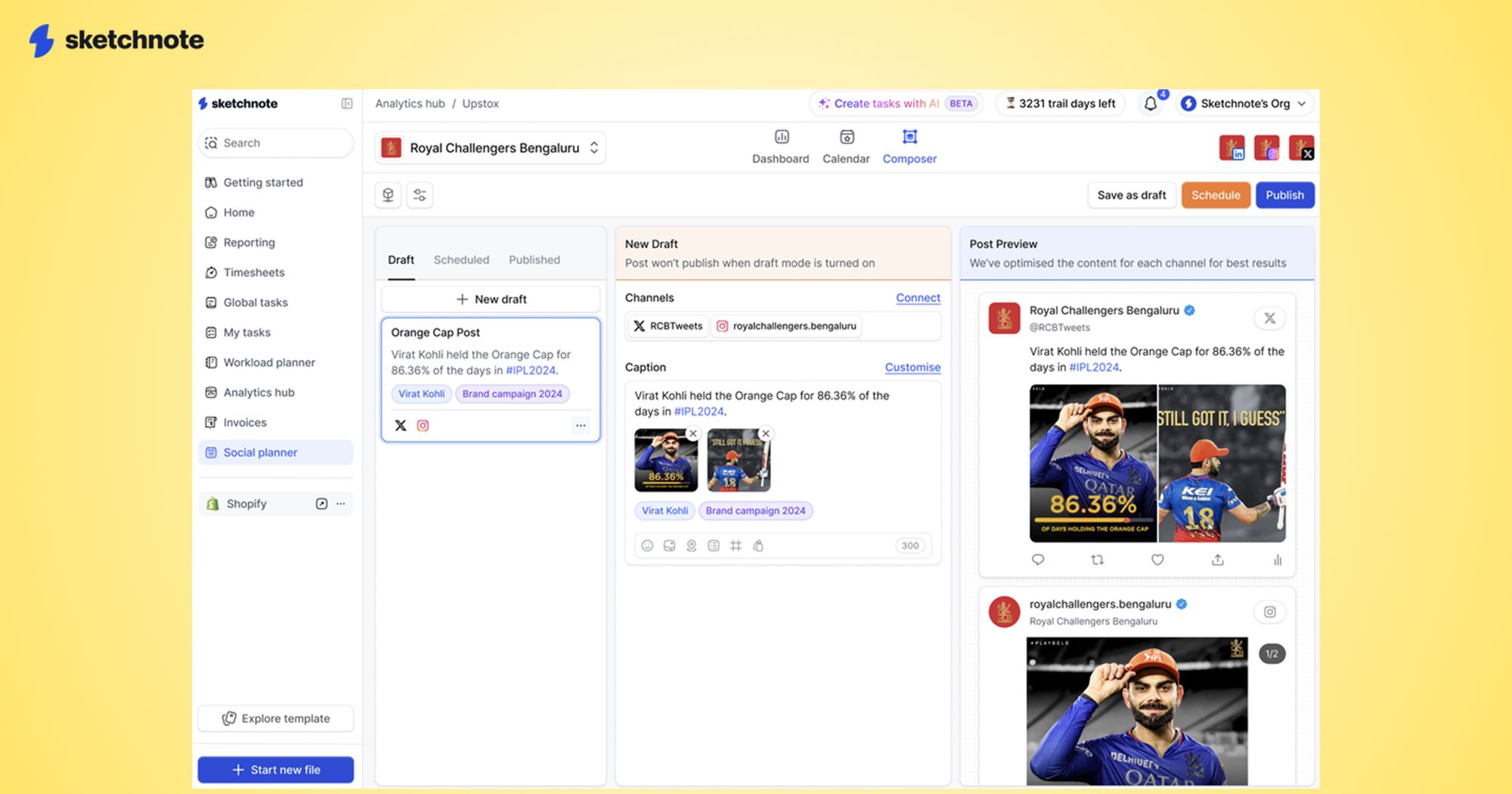The image size is (1512, 794).
Task: Click Start new file button
Action: (x=275, y=770)
